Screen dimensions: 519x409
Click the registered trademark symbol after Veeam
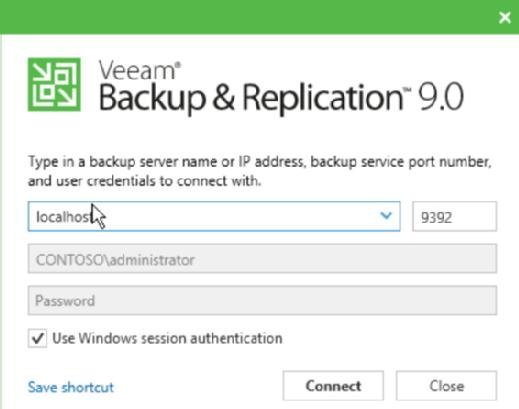tap(178, 64)
